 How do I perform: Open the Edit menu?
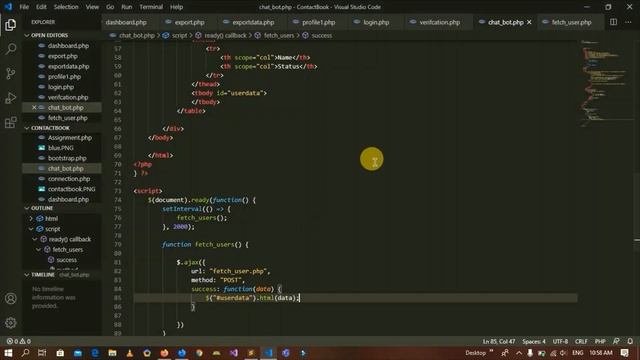41,7
